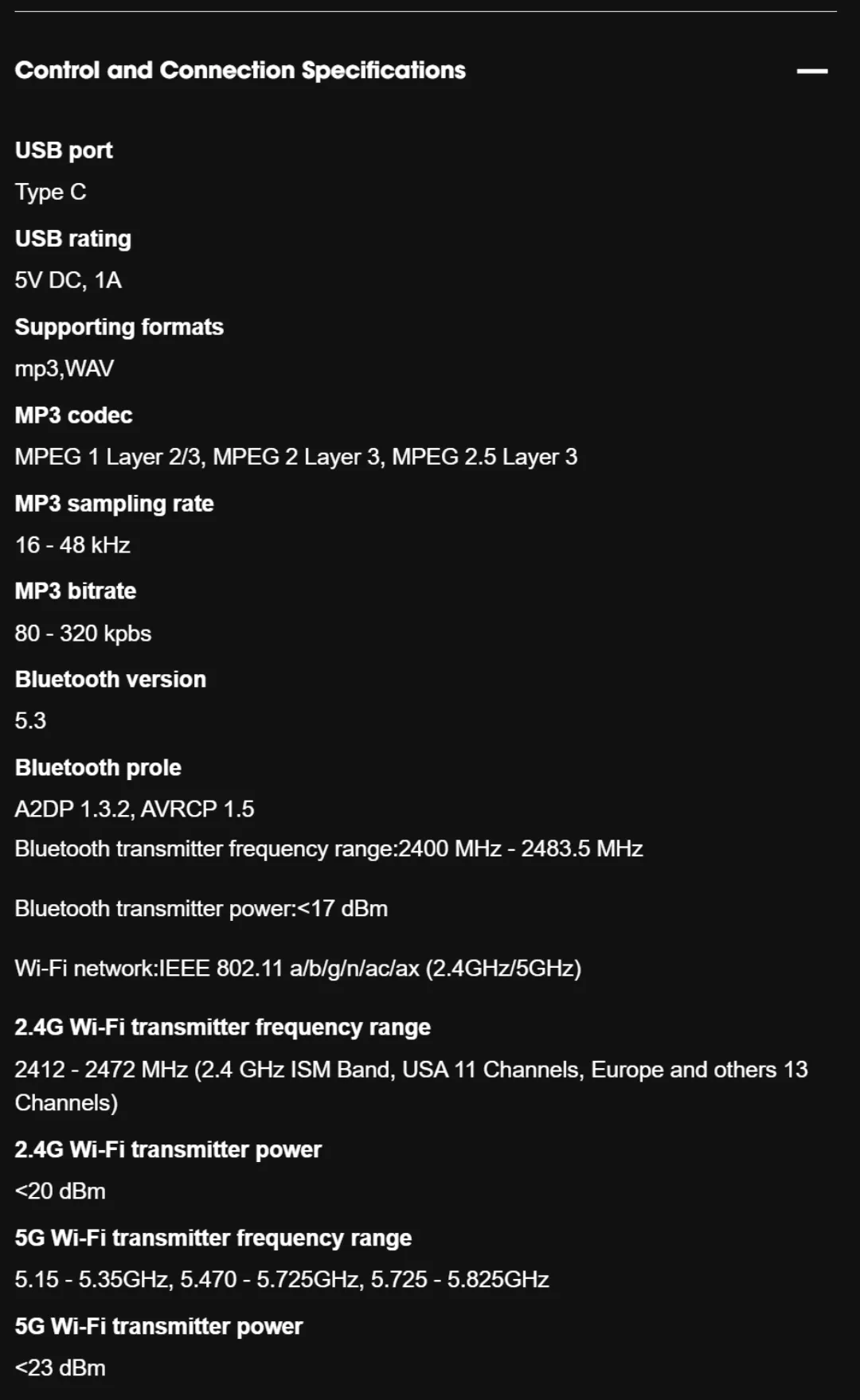Click the Wi-Fi network IEEE 802.11 line

(x=299, y=969)
